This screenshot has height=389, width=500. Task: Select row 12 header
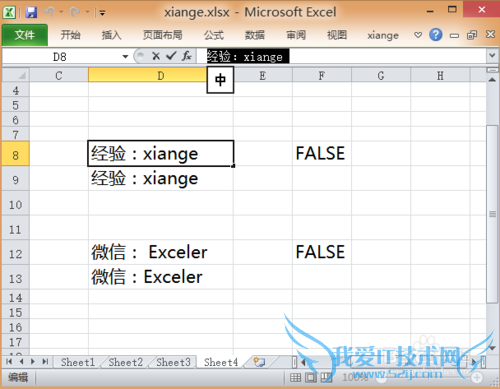point(16,253)
